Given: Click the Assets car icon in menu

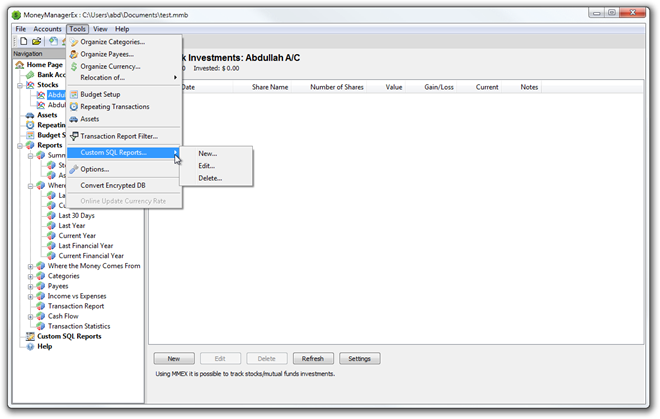Looking at the screenshot, I should pos(74,119).
